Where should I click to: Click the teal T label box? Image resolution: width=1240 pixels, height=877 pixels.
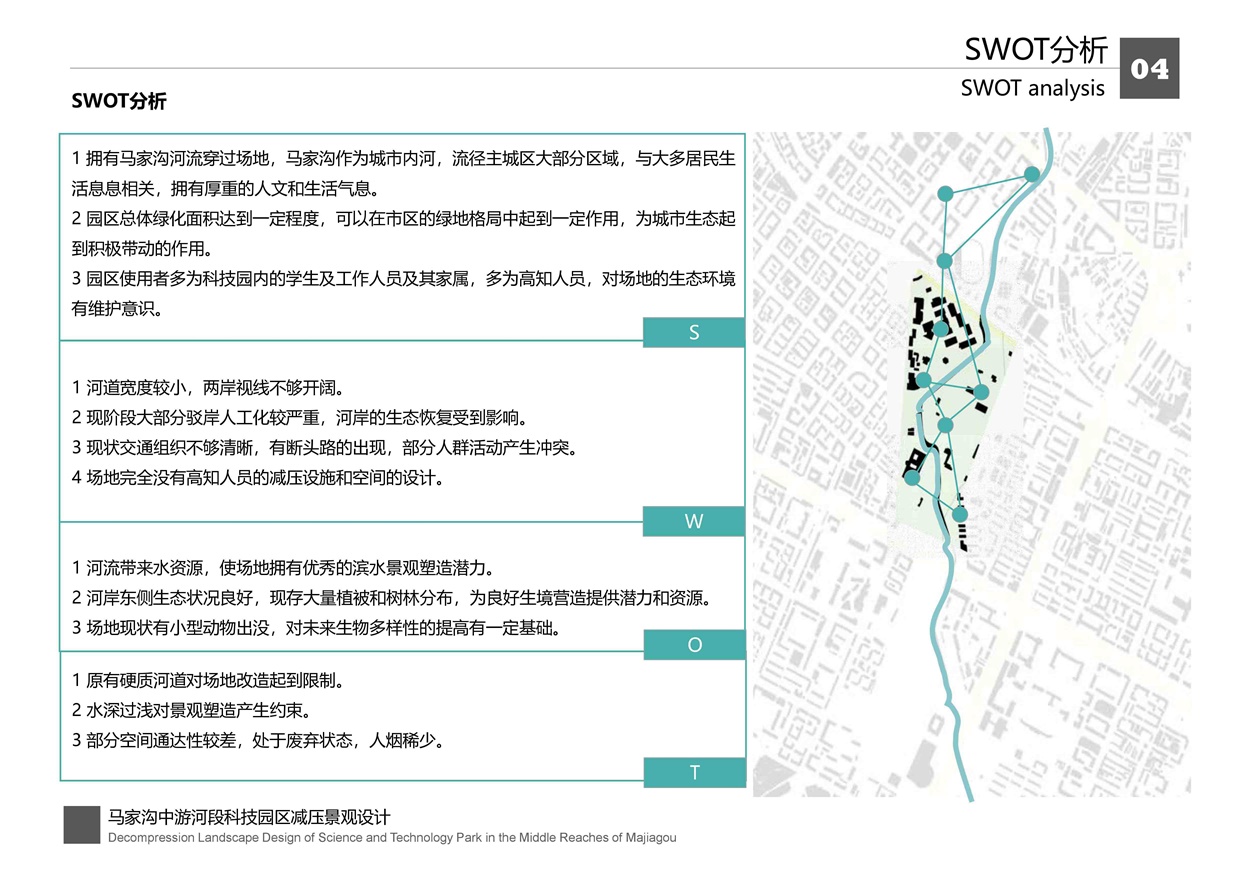point(694,773)
